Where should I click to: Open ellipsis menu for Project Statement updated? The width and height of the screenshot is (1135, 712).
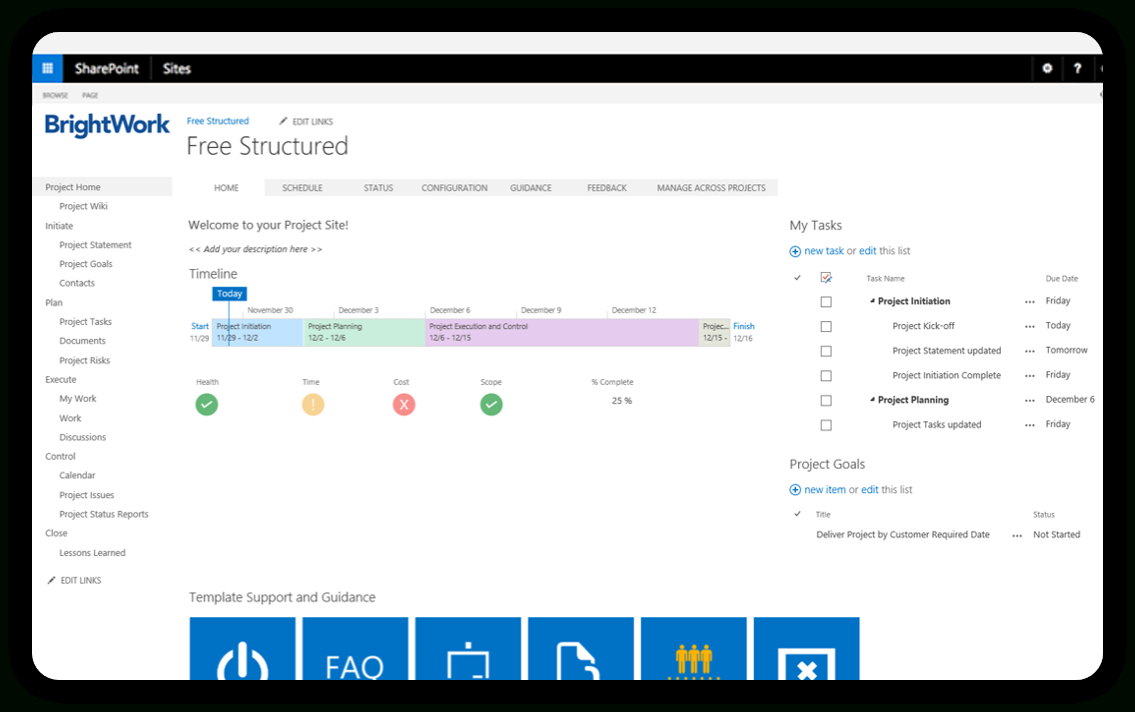tap(1030, 351)
